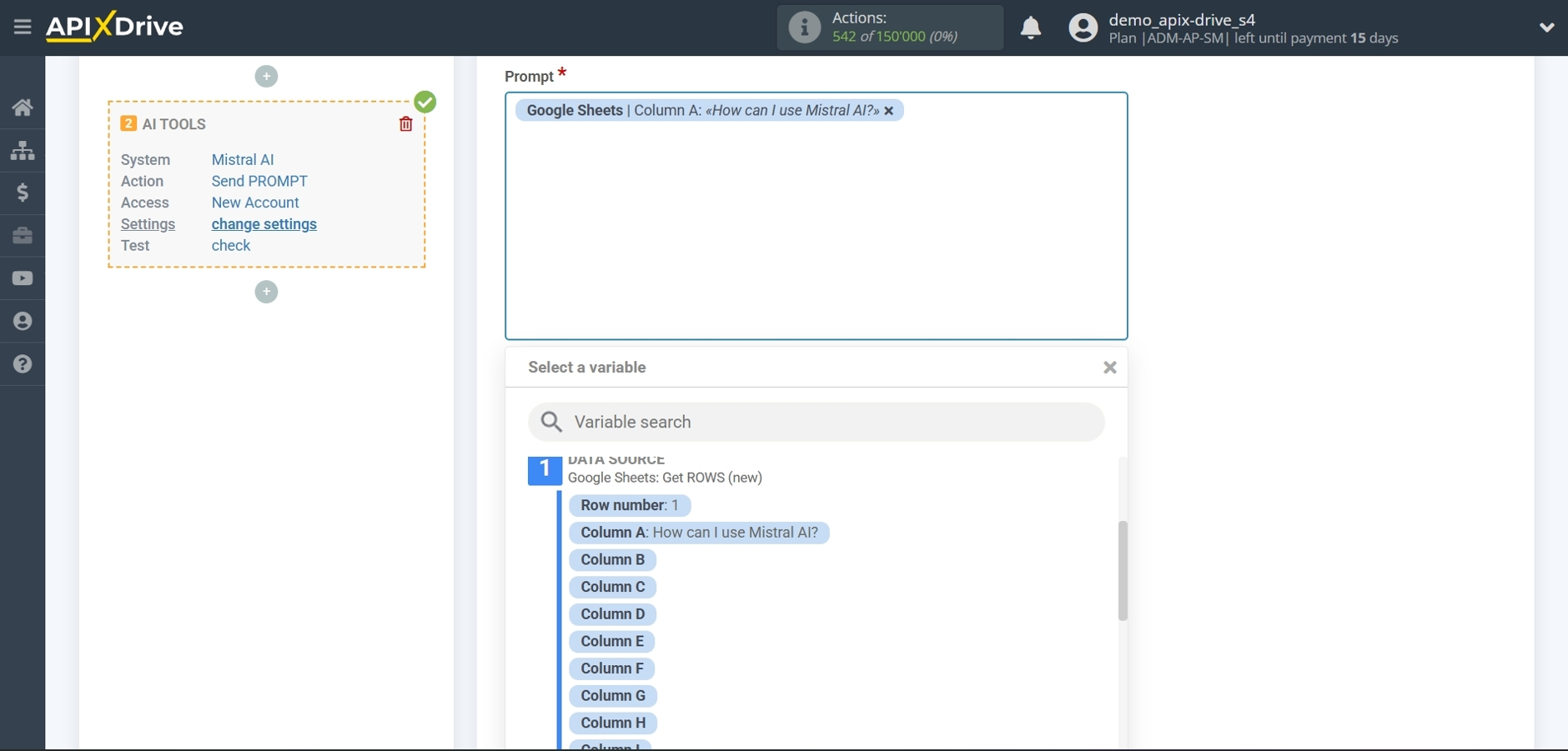Open the user profile icon in sidebar
The width and height of the screenshot is (1568, 751).
[x=22, y=321]
